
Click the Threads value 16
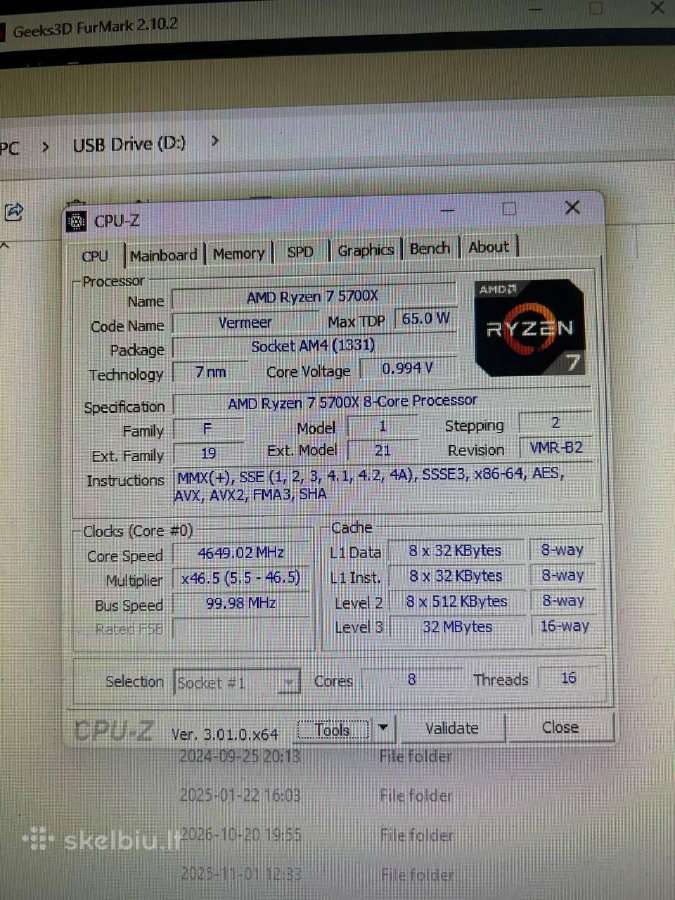click(x=568, y=678)
